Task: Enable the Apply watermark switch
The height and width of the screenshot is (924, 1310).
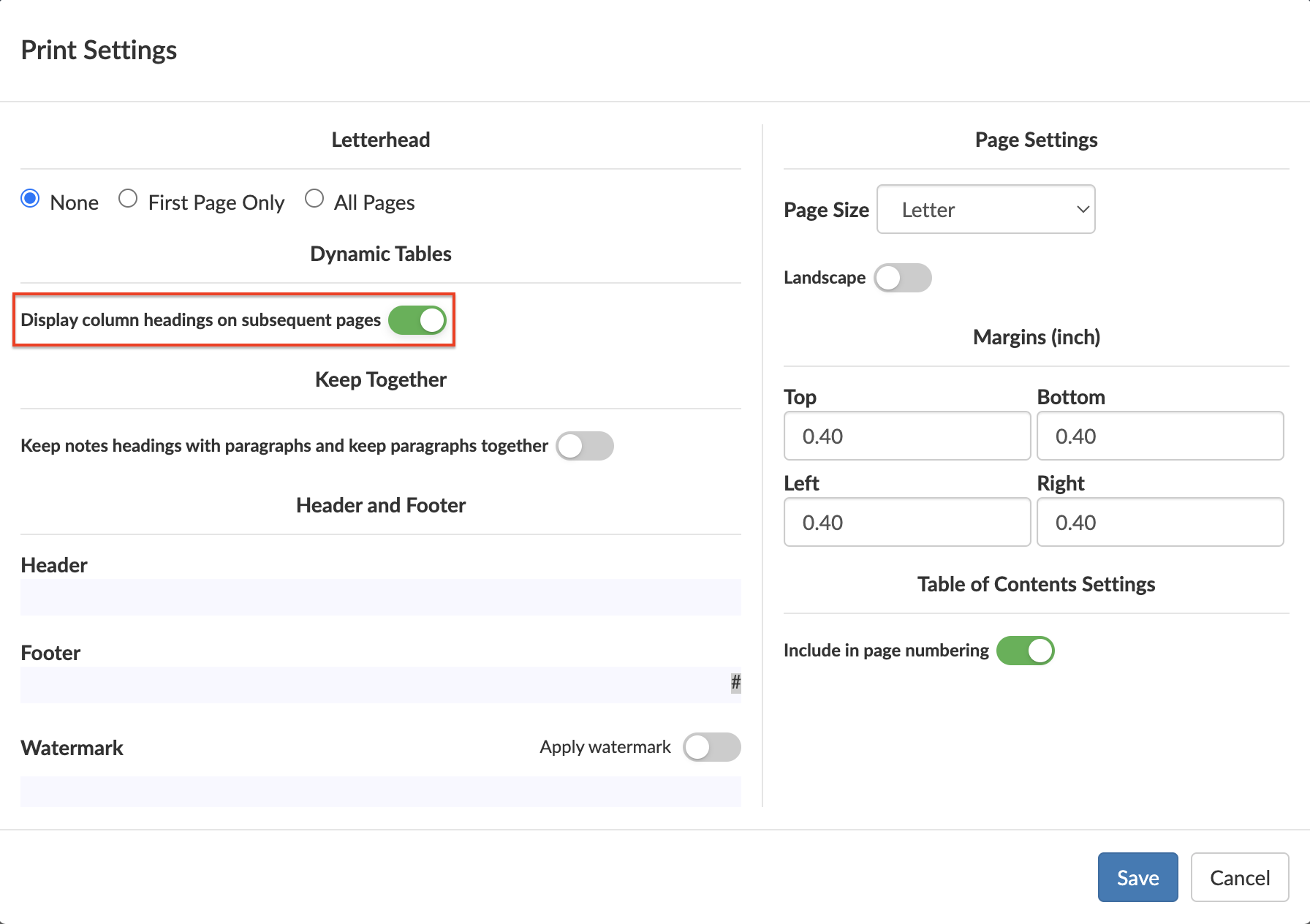Action: click(x=711, y=747)
